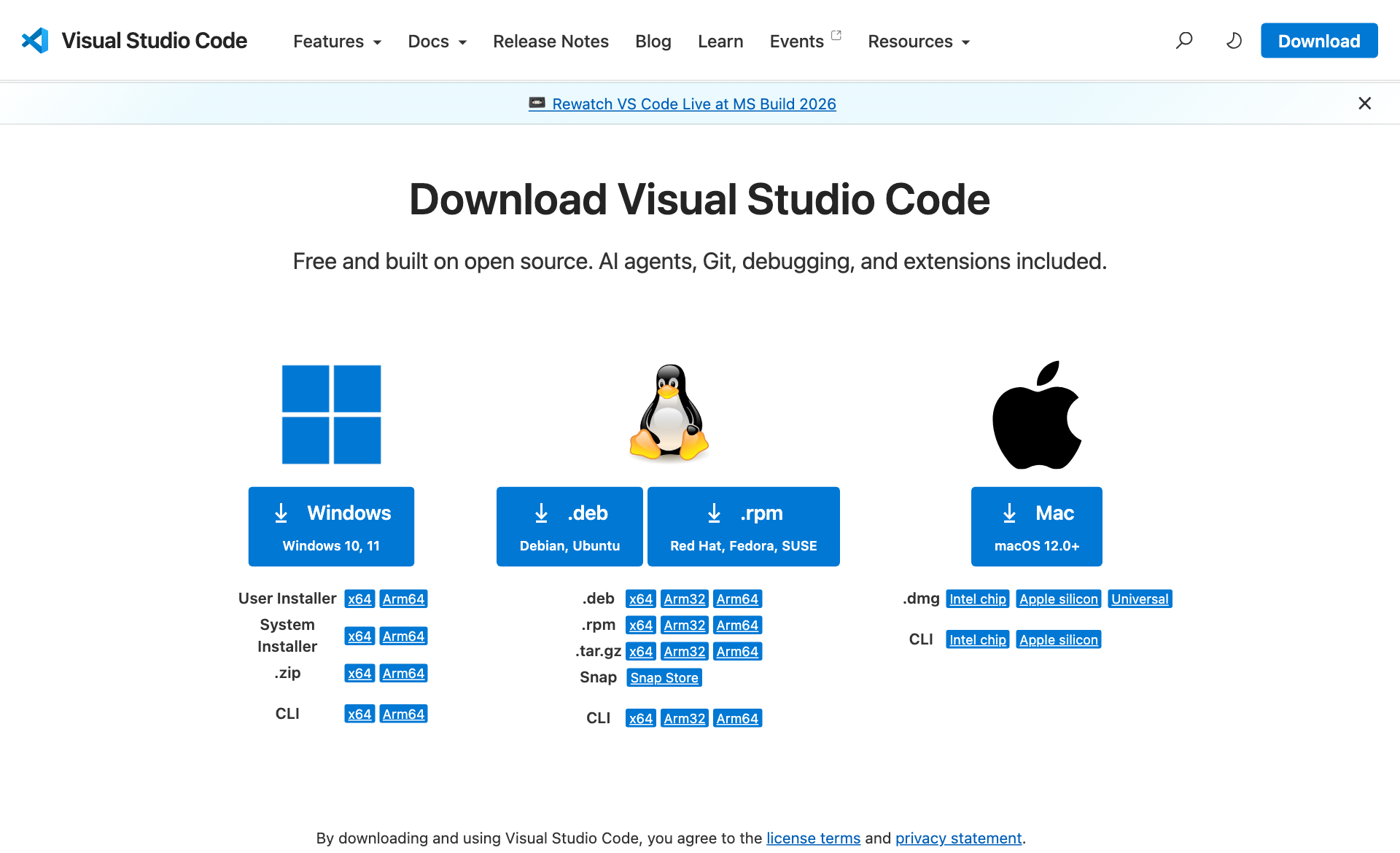Toggle dark theme with the moon icon
The image size is (1400, 853).
(x=1234, y=41)
